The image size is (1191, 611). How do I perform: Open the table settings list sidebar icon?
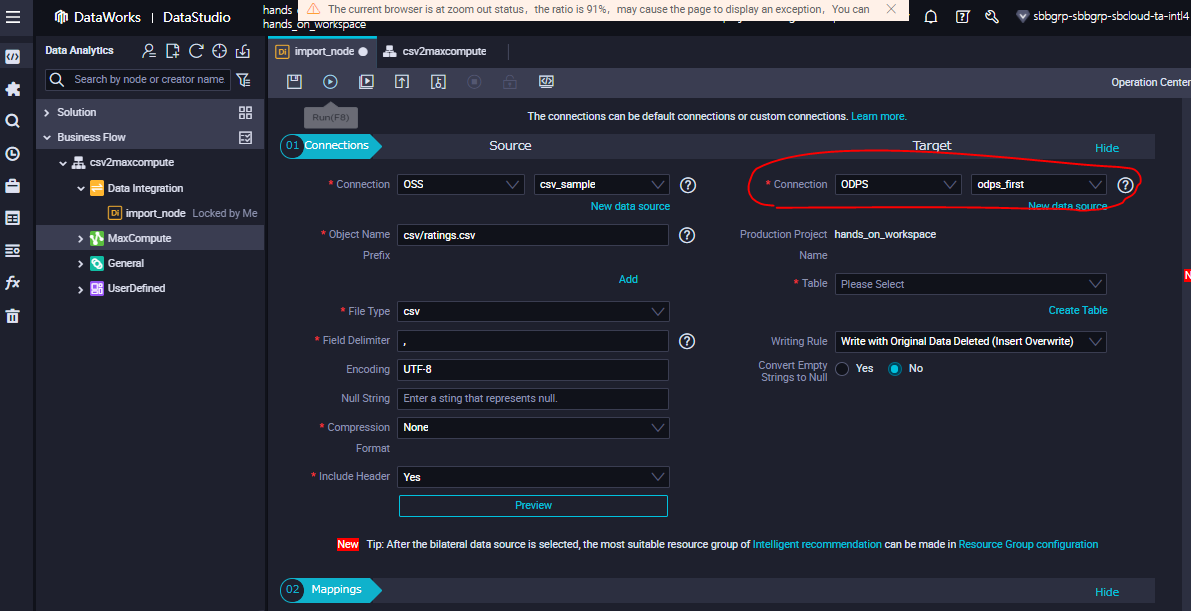[x=12, y=250]
